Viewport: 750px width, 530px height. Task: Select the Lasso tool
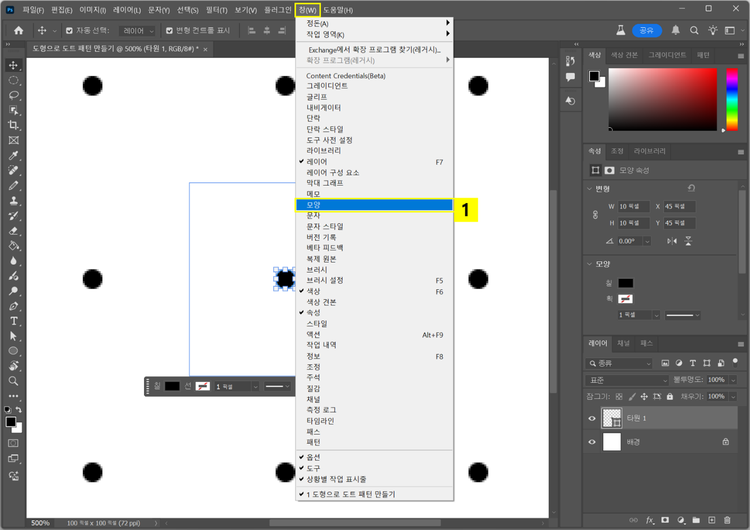click(13, 95)
